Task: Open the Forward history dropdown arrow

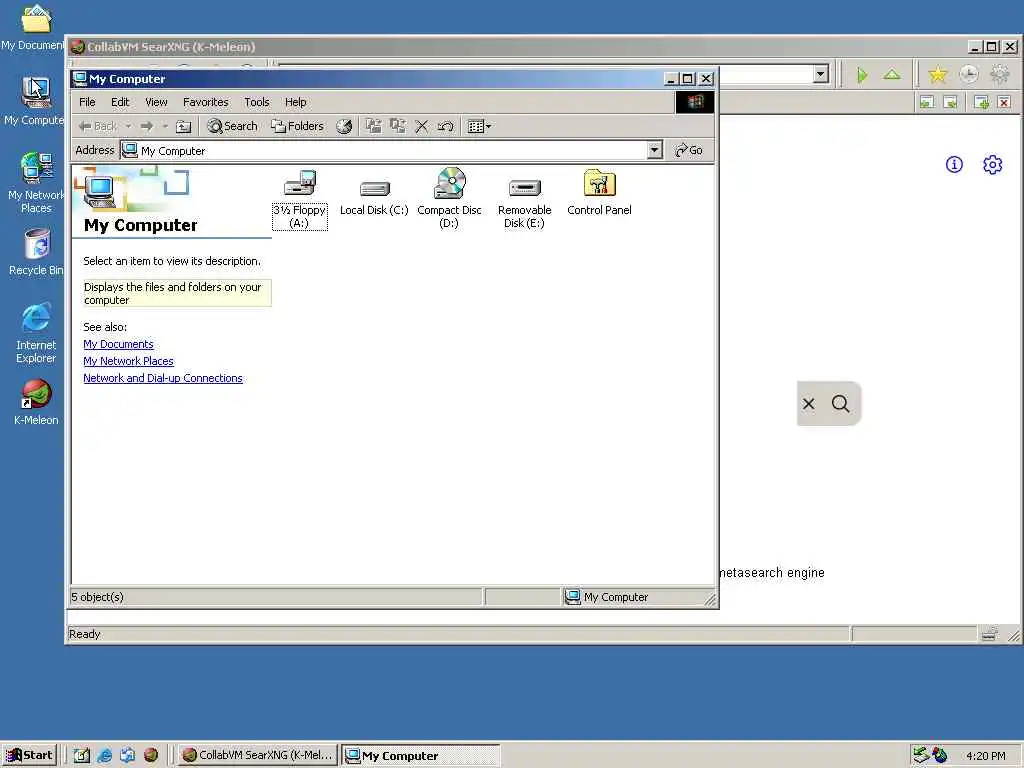Action: 165,127
